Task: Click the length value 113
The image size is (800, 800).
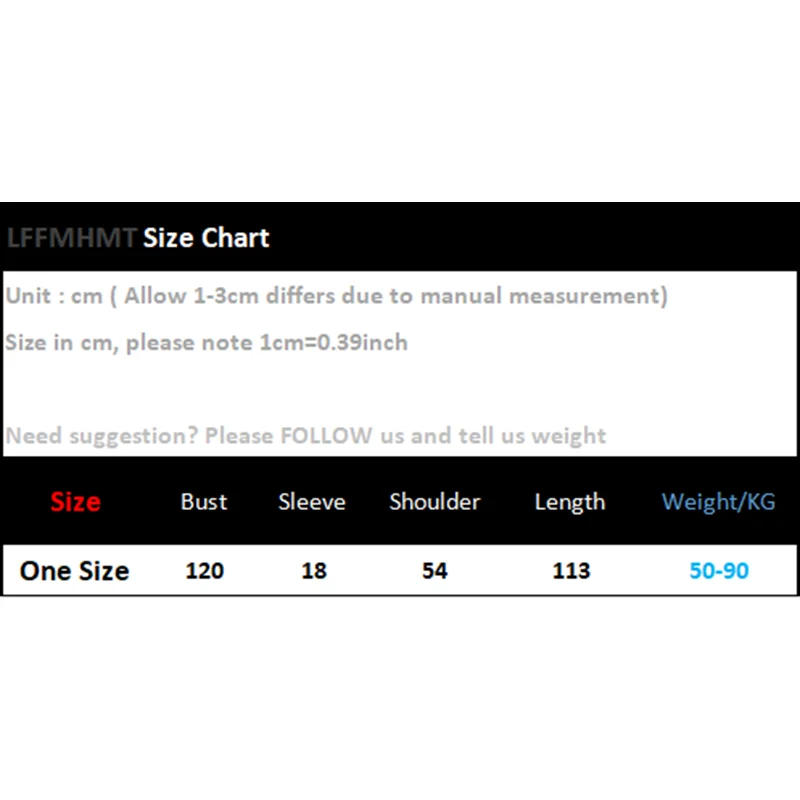Action: pyautogui.click(x=571, y=571)
